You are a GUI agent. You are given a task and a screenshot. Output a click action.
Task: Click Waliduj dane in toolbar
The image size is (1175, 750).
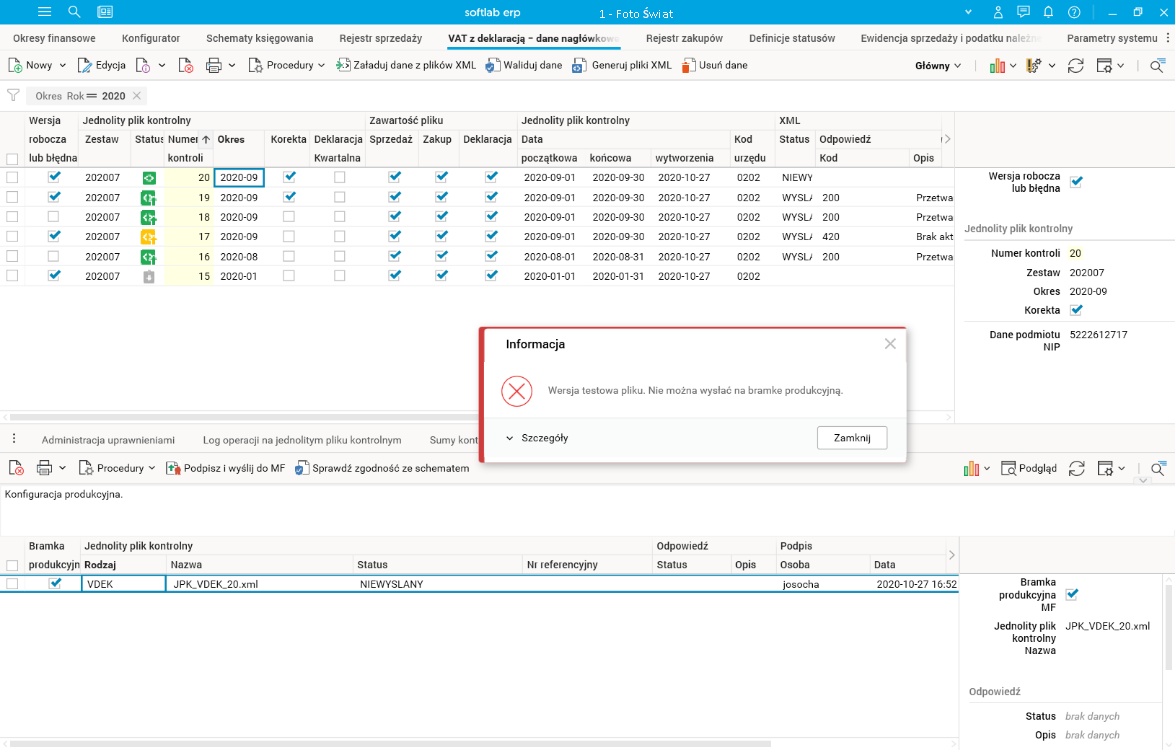pyautogui.click(x=524, y=65)
